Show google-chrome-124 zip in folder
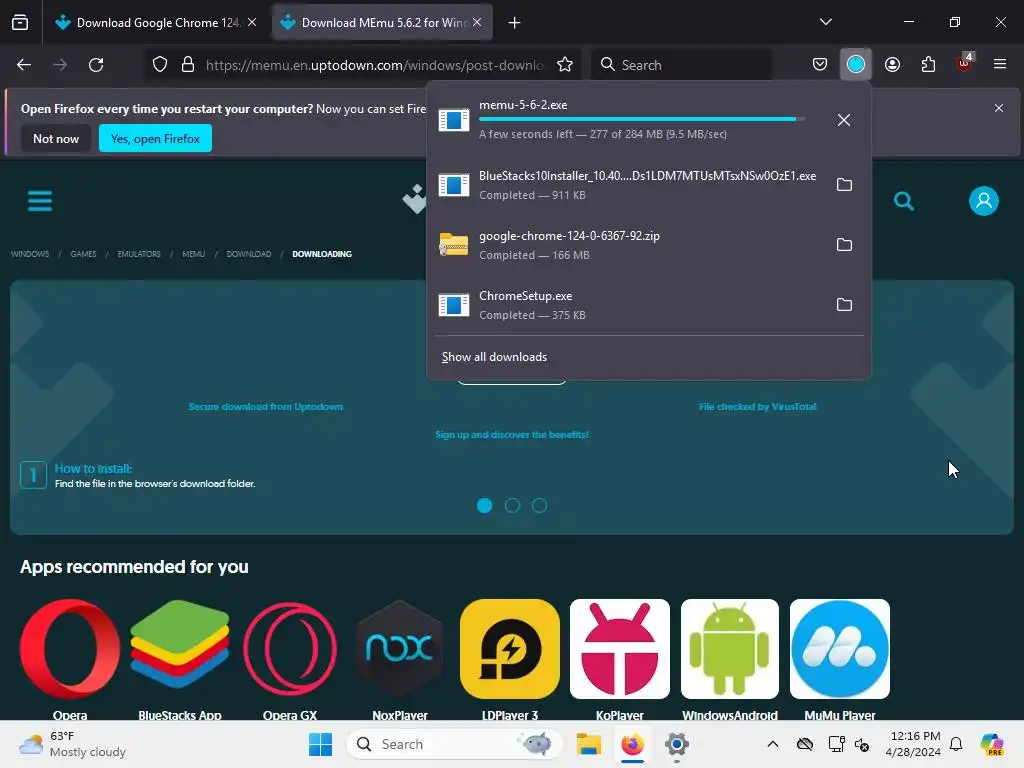This screenshot has height=768, width=1024. click(844, 245)
